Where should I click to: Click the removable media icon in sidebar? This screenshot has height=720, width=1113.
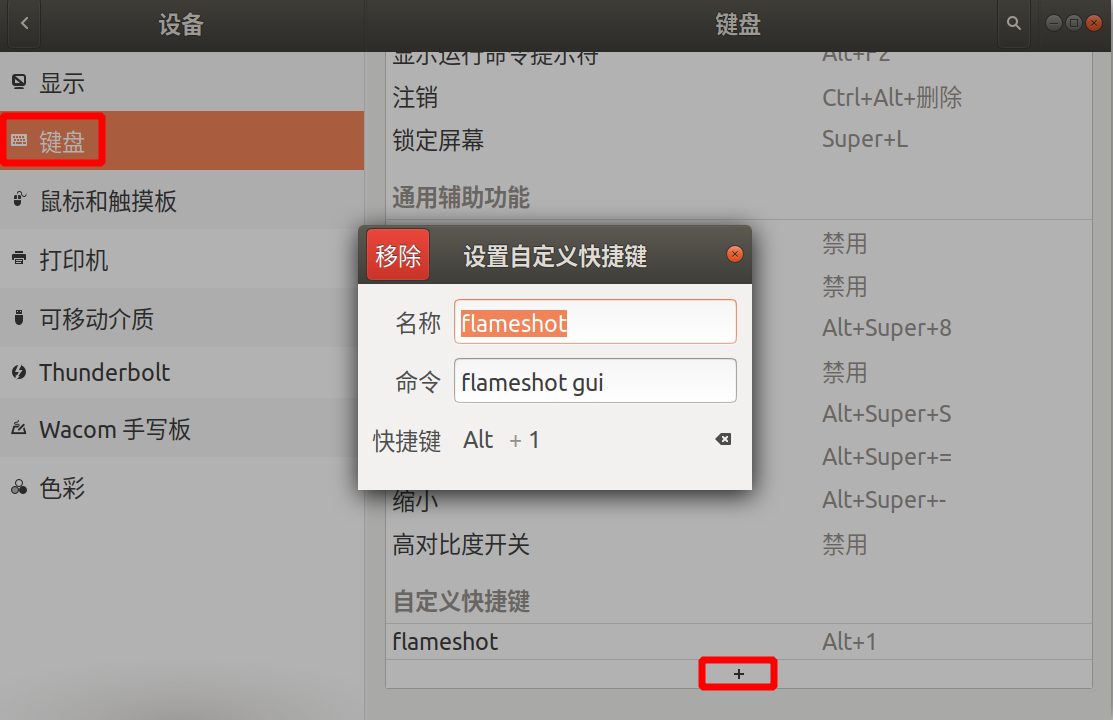click(19, 317)
